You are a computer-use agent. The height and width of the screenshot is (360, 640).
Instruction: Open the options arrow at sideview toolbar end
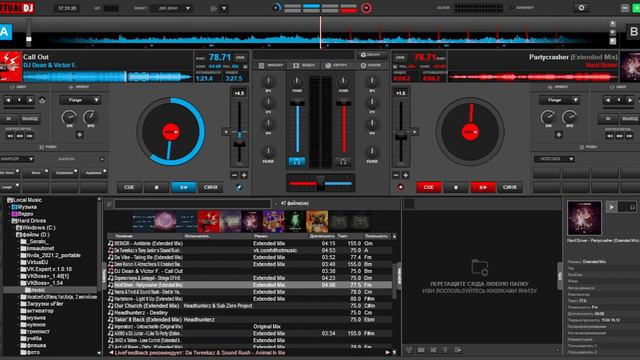click(x=558, y=350)
